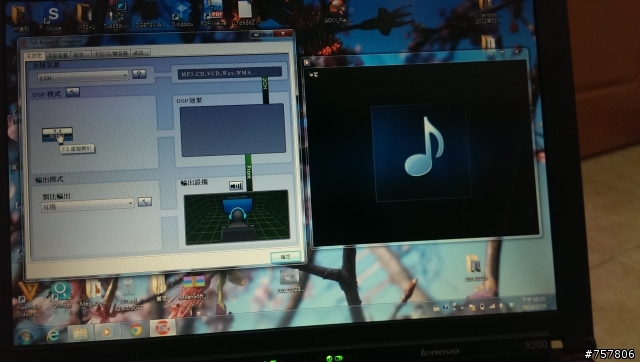
Task: Click the hammer tool button next to DSP 模式
Action: pos(73,92)
